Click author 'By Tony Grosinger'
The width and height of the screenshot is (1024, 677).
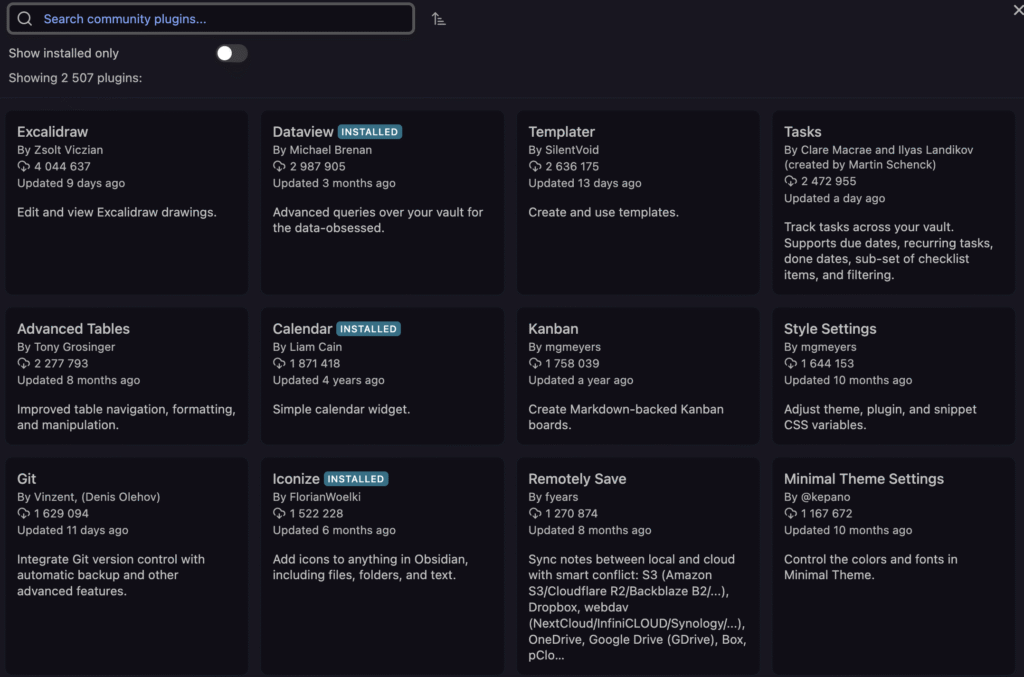click(66, 347)
